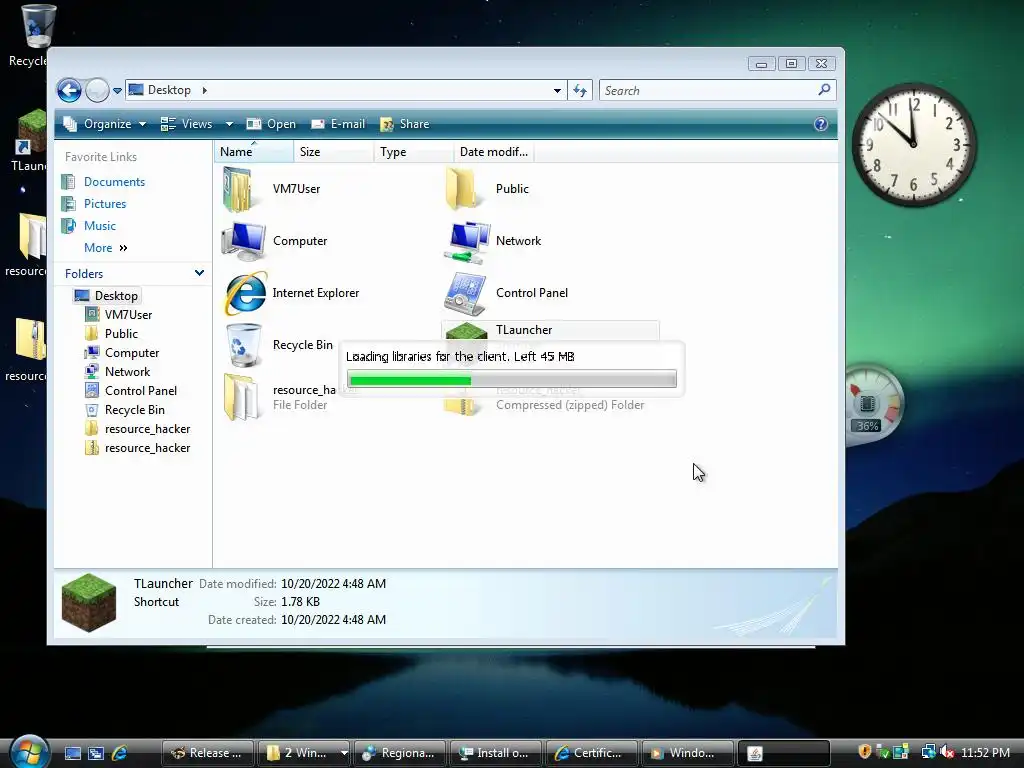
Task: Open the address bar history dropdown
Action: point(557,91)
